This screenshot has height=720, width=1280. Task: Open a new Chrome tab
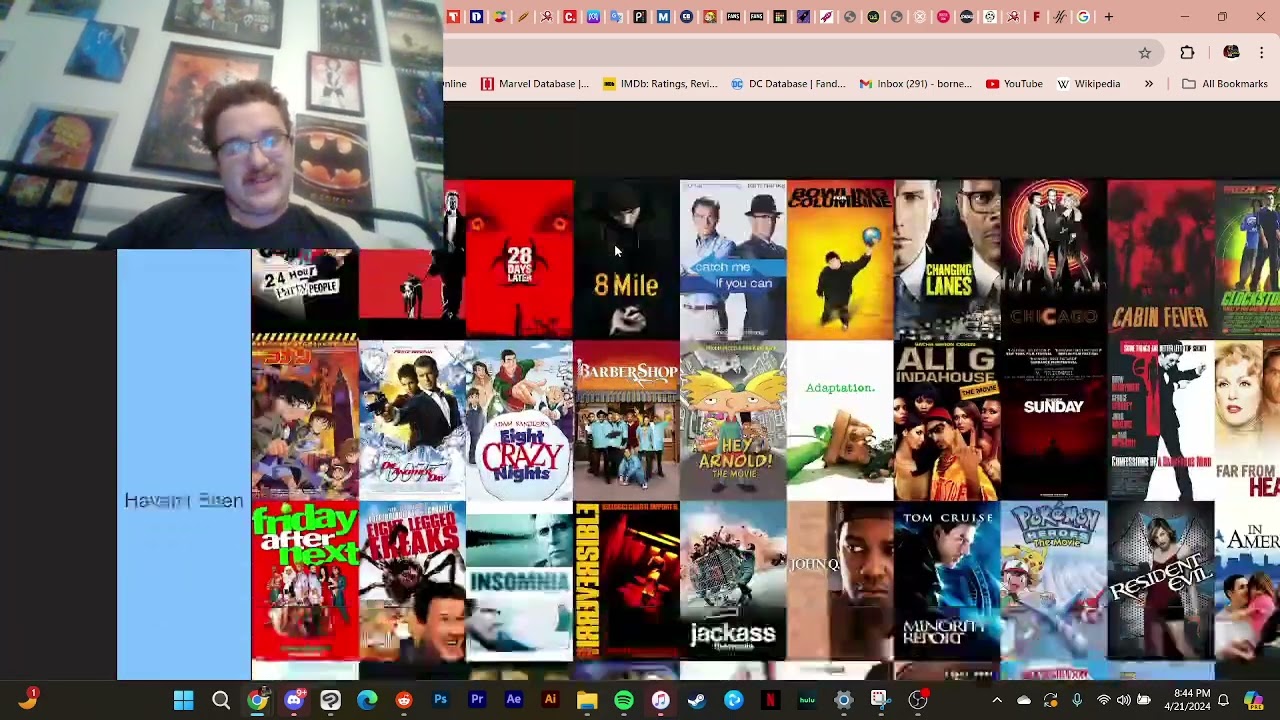(1108, 17)
